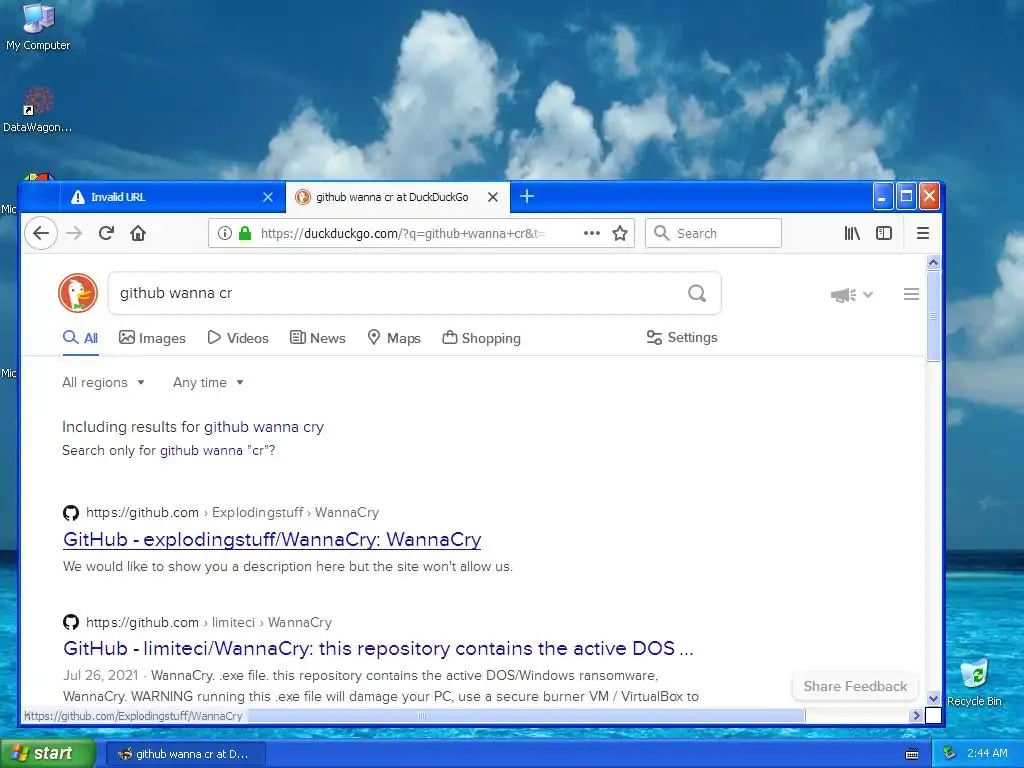The height and width of the screenshot is (768, 1024).
Task: Click vertical scrollbar up arrow
Action: pos(933,263)
